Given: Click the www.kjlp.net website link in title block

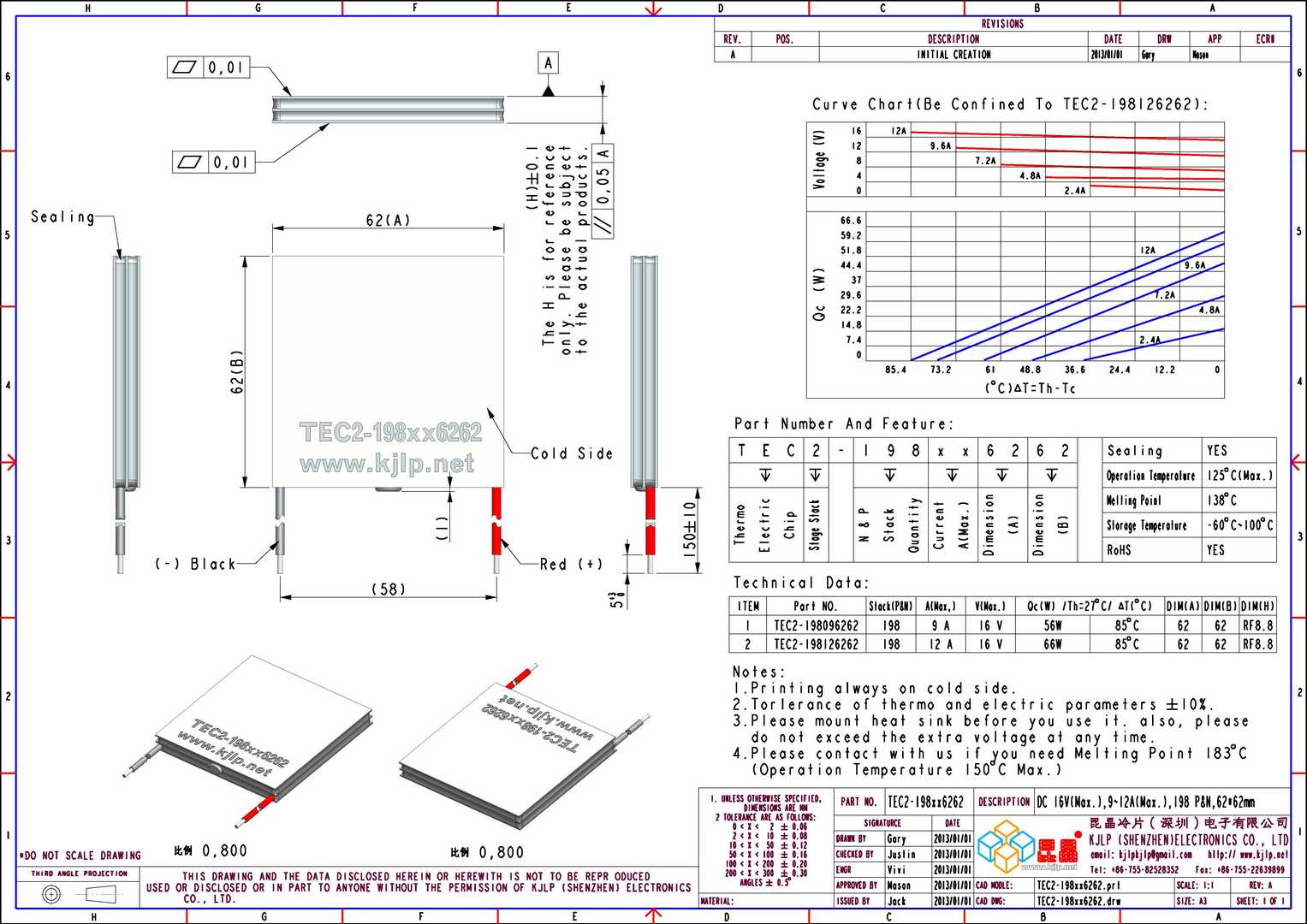Looking at the screenshot, I should point(1247,855).
